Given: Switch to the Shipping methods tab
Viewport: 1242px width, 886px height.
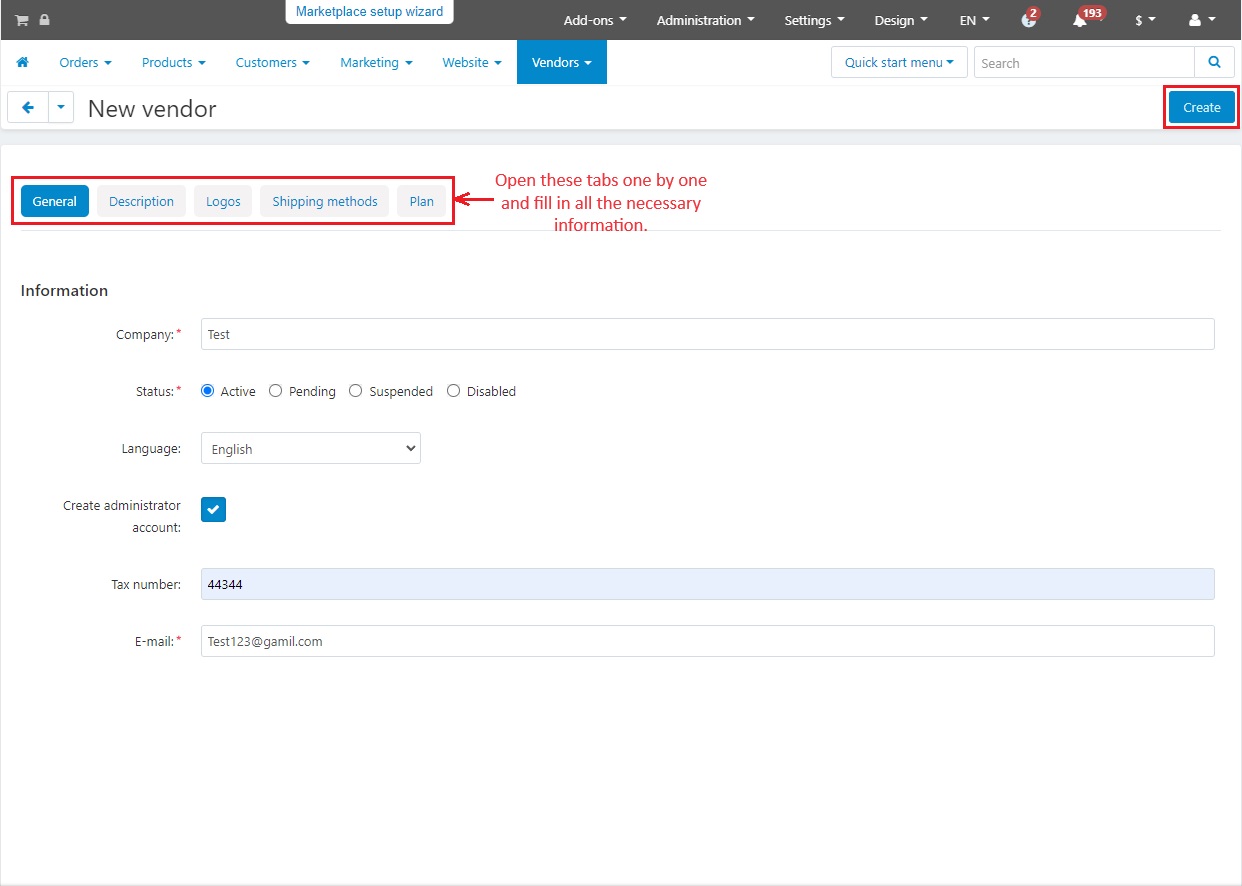Looking at the screenshot, I should 325,201.
